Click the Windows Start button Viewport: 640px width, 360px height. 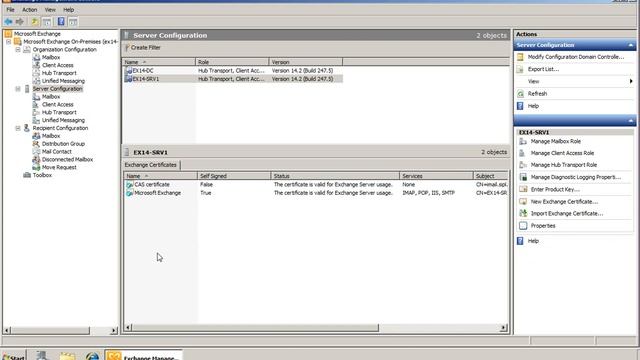point(13,356)
